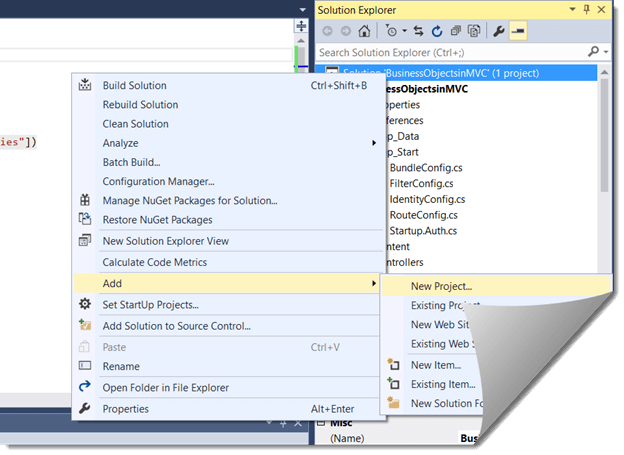Select the RouteConfig.cs file
This screenshot has height=455, width=624.
423,215
